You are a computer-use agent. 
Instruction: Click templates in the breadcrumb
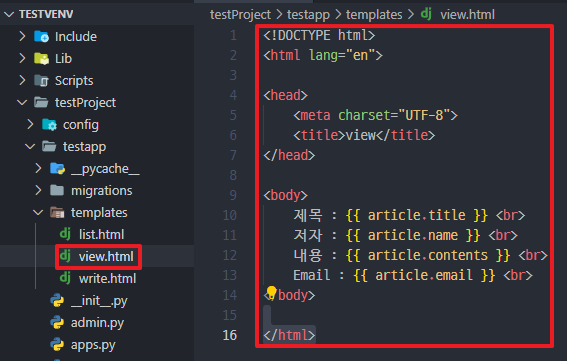374,15
